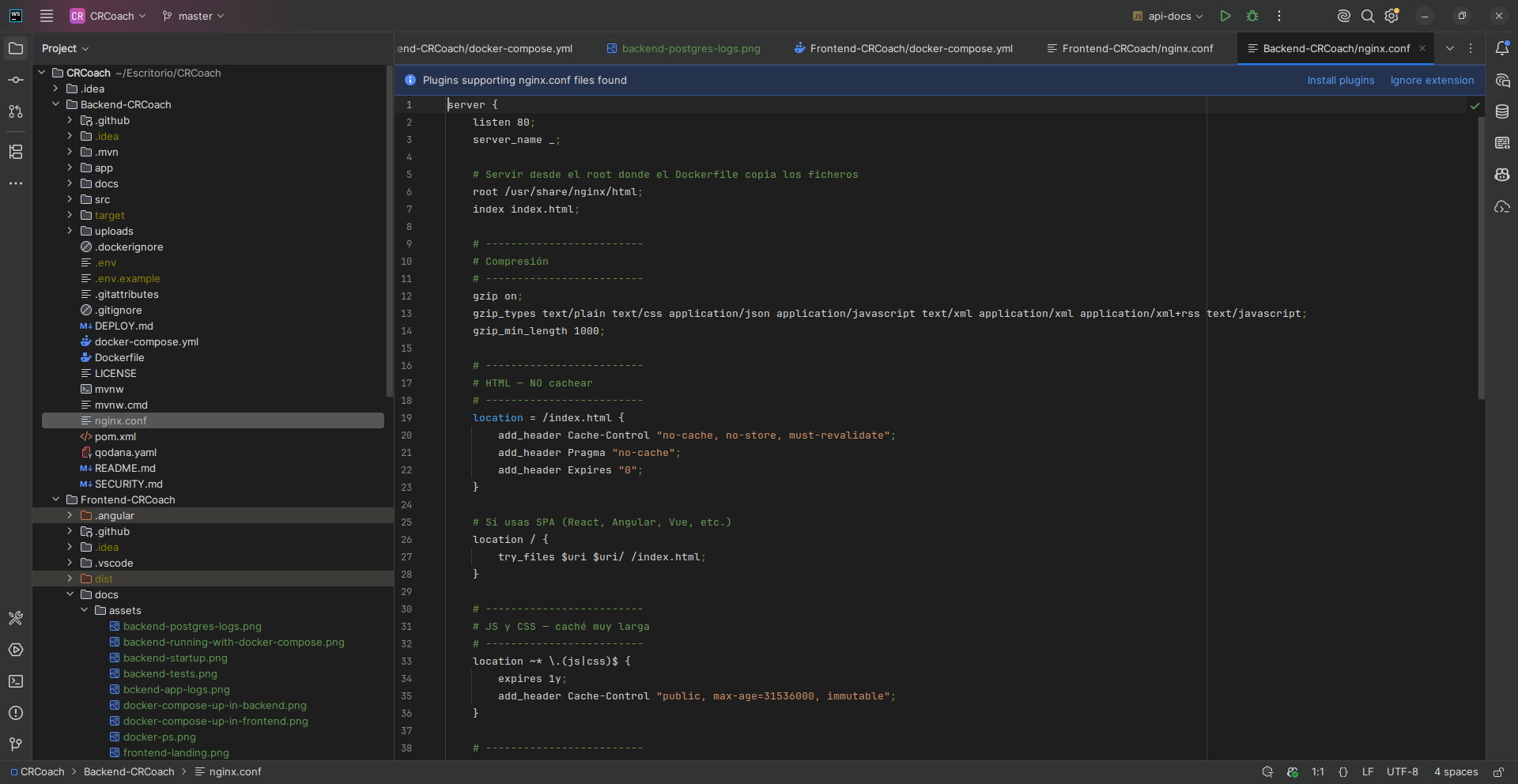Viewport: 1518px width, 784px height.
Task: Run the api-docs configuration
Action: click(1225, 16)
